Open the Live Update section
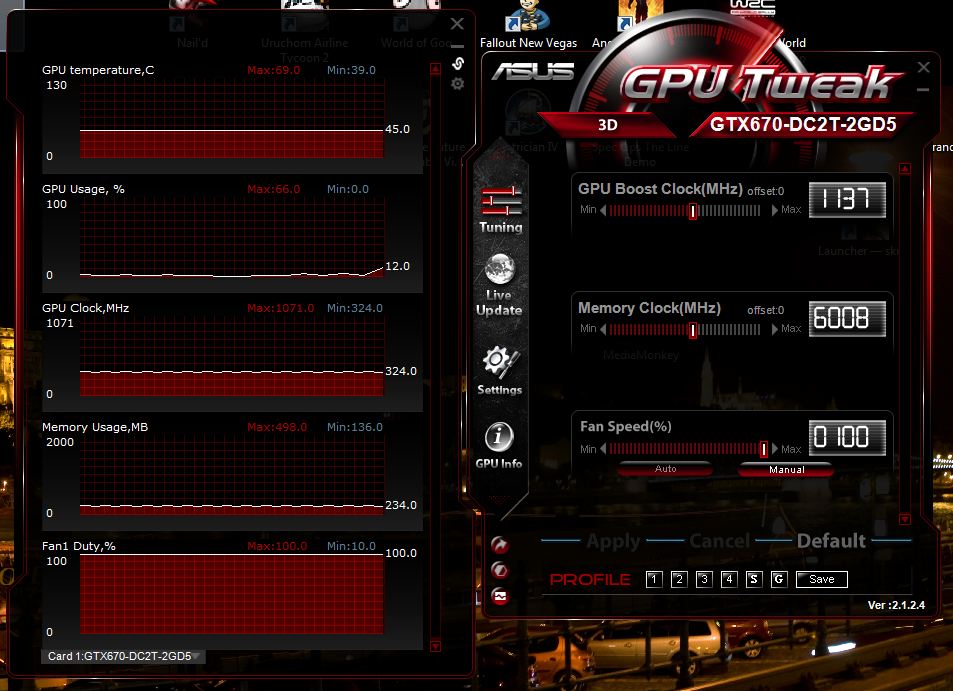The width and height of the screenshot is (953, 691). (499, 285)
